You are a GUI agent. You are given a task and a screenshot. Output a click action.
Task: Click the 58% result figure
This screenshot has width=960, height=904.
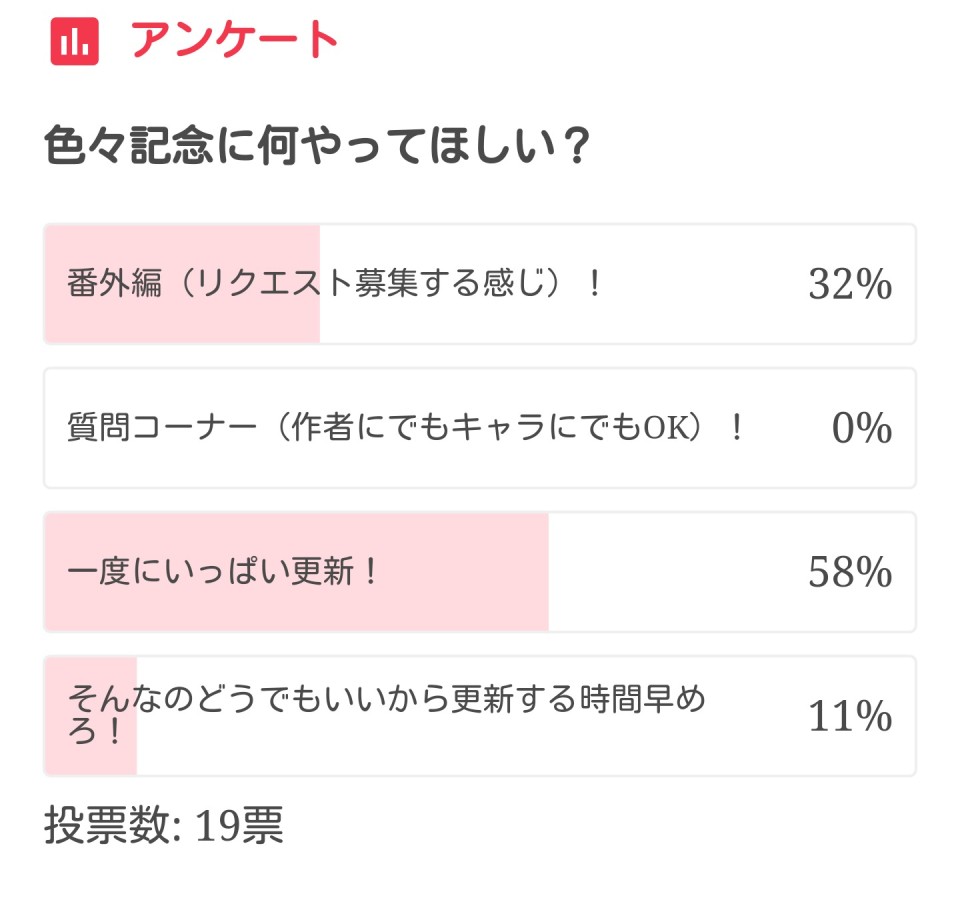[x=849, y=573]
